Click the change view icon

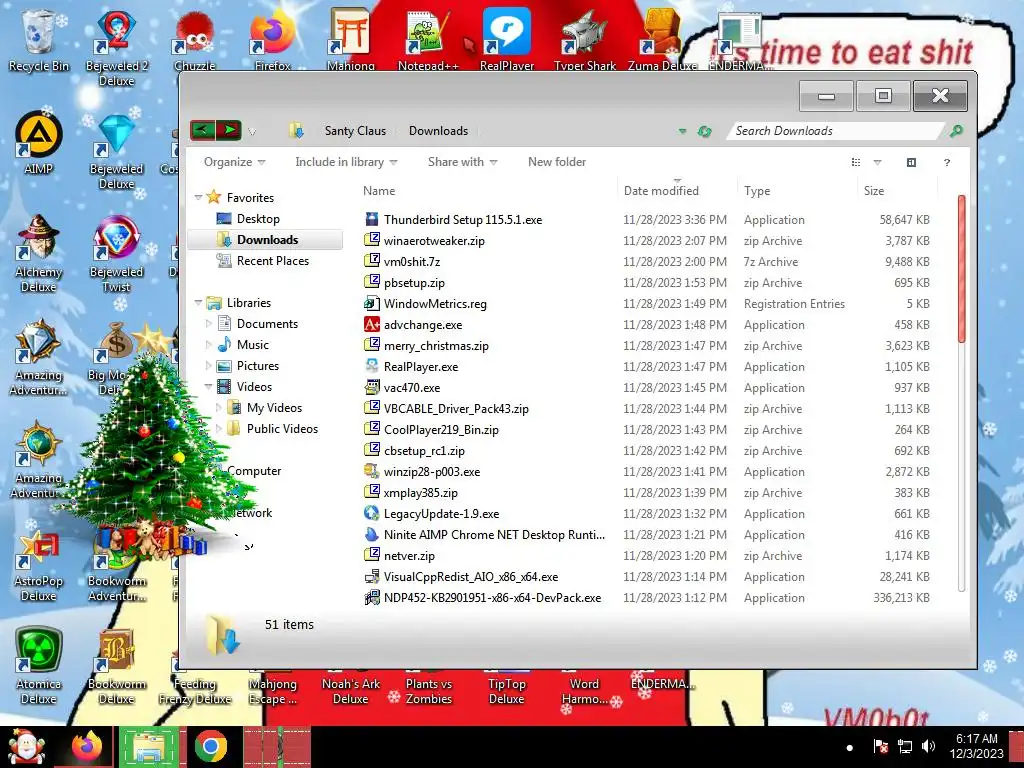tap(856, 162)
